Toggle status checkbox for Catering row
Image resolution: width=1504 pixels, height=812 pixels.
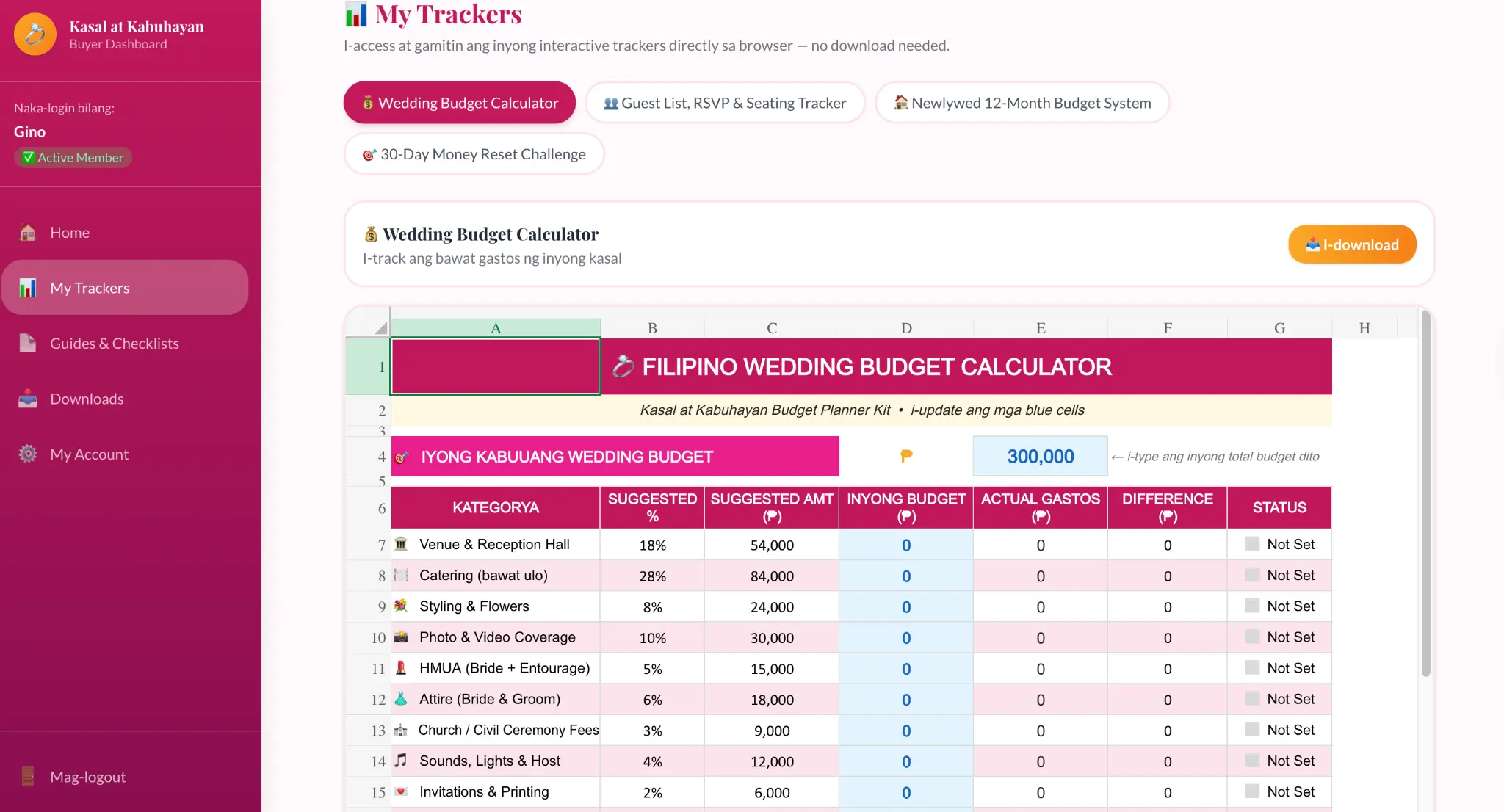coord(1253,574)
